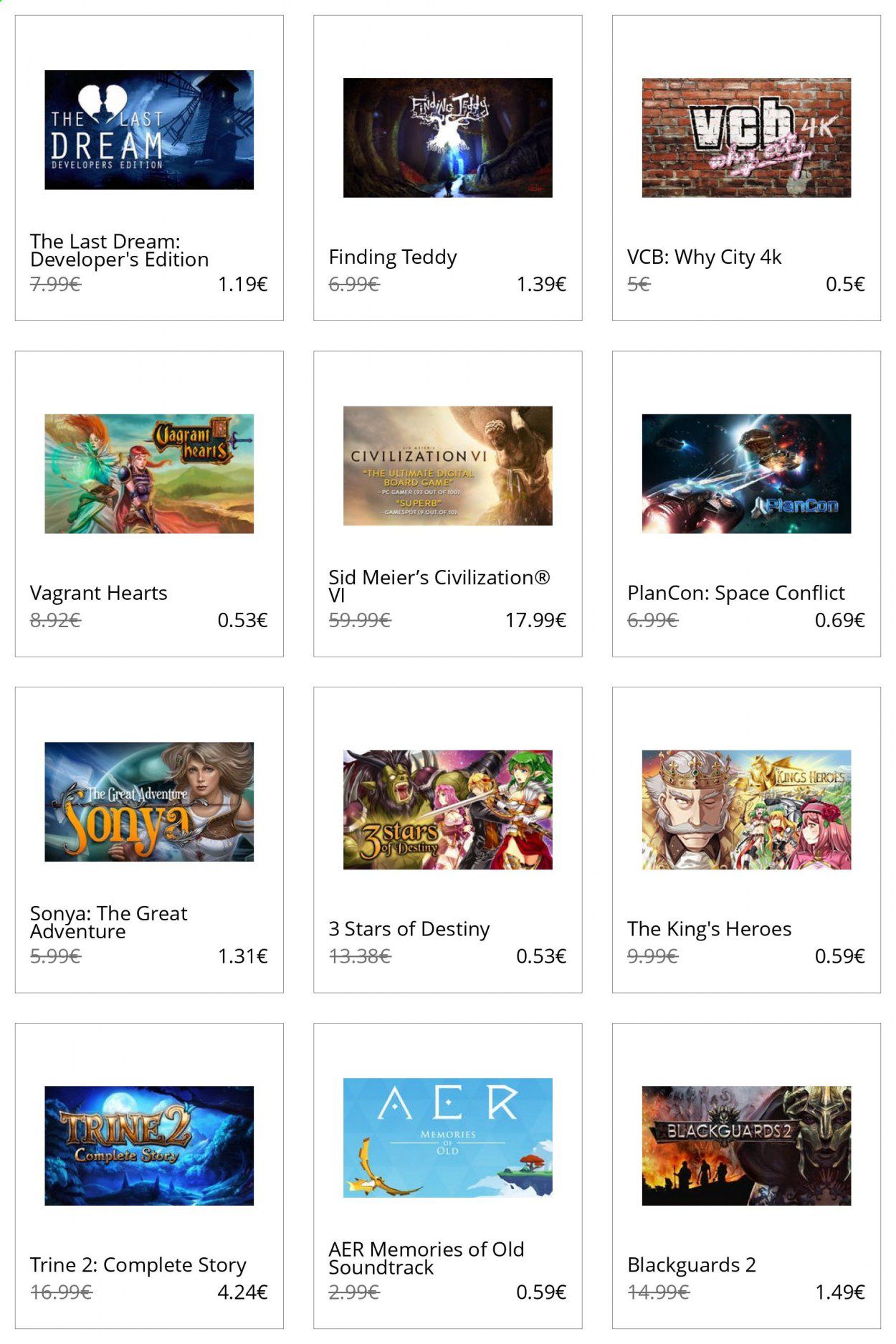Click the Finding Teddy game thumbnail
The width and height of the screenshot is (896, 1344).
point(447,138)
